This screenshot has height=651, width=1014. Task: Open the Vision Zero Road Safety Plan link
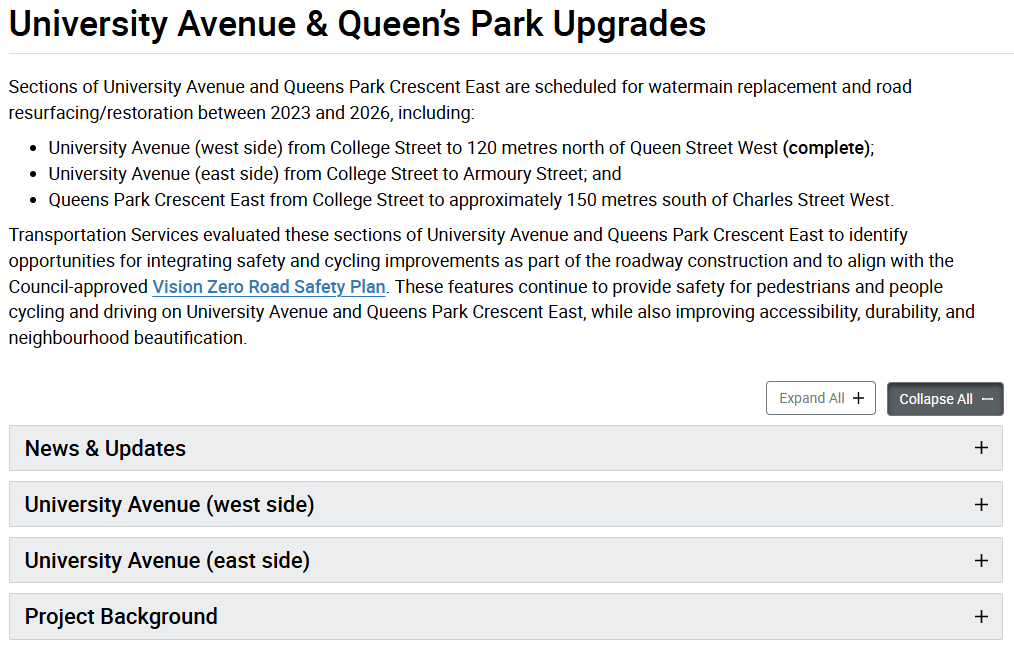(x=269, y=287)
